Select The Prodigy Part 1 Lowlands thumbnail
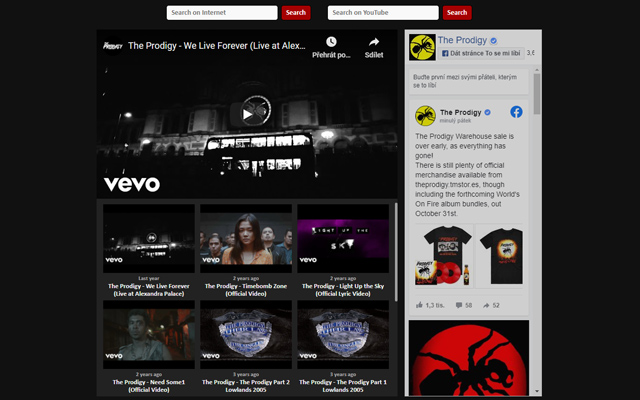 (x=343, y=335)
